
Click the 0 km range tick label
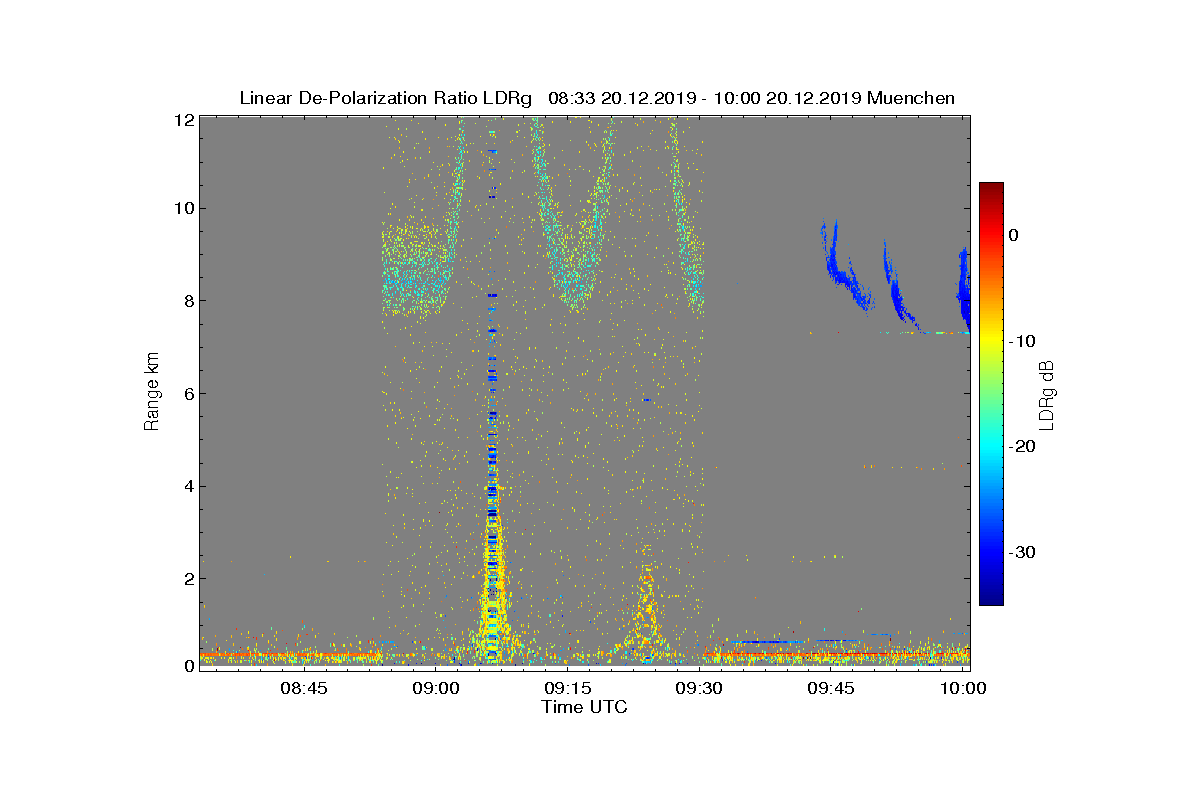click(x=189, y=665)
